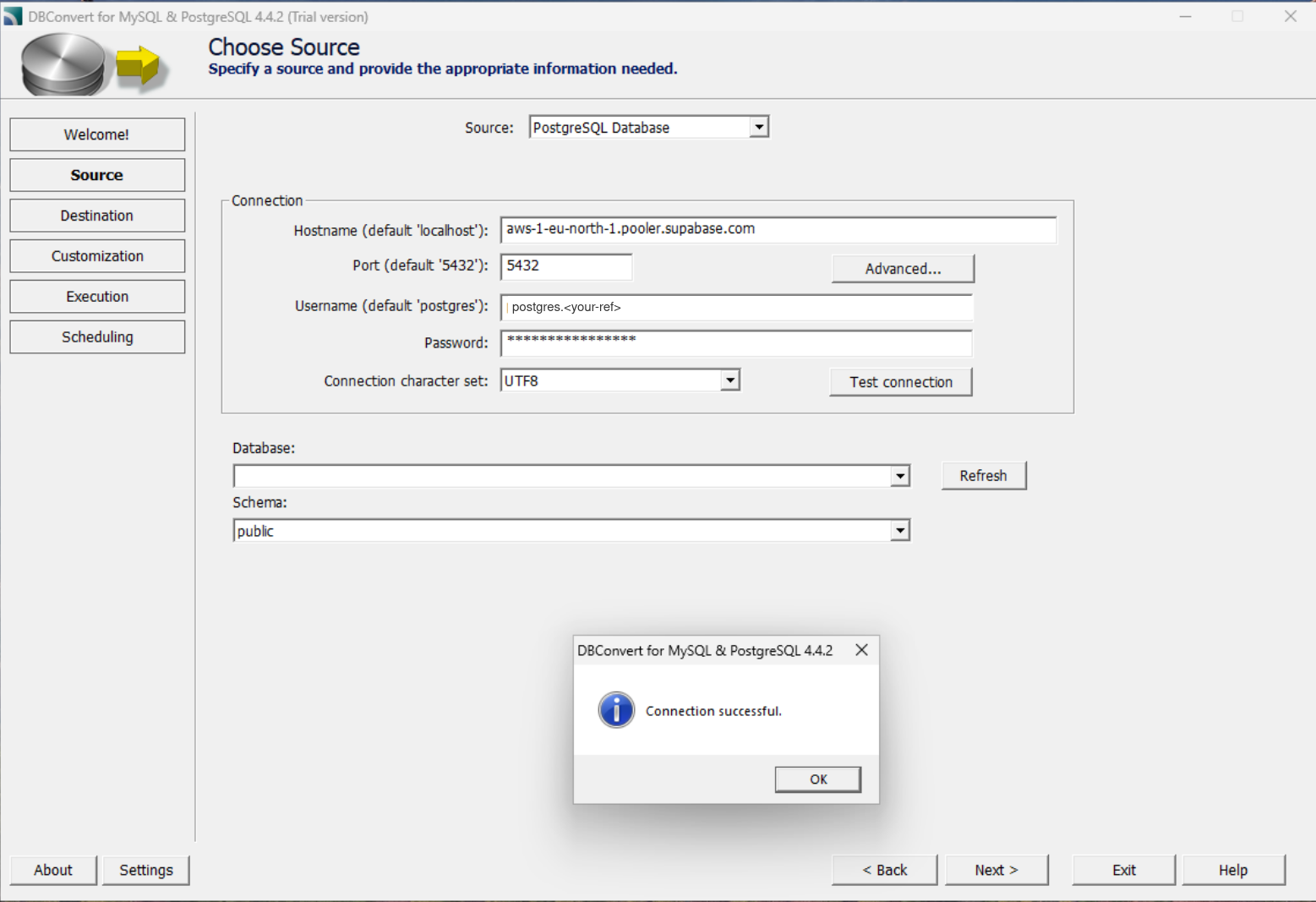
Task: Select the Source step
Action: pos(97,175)
